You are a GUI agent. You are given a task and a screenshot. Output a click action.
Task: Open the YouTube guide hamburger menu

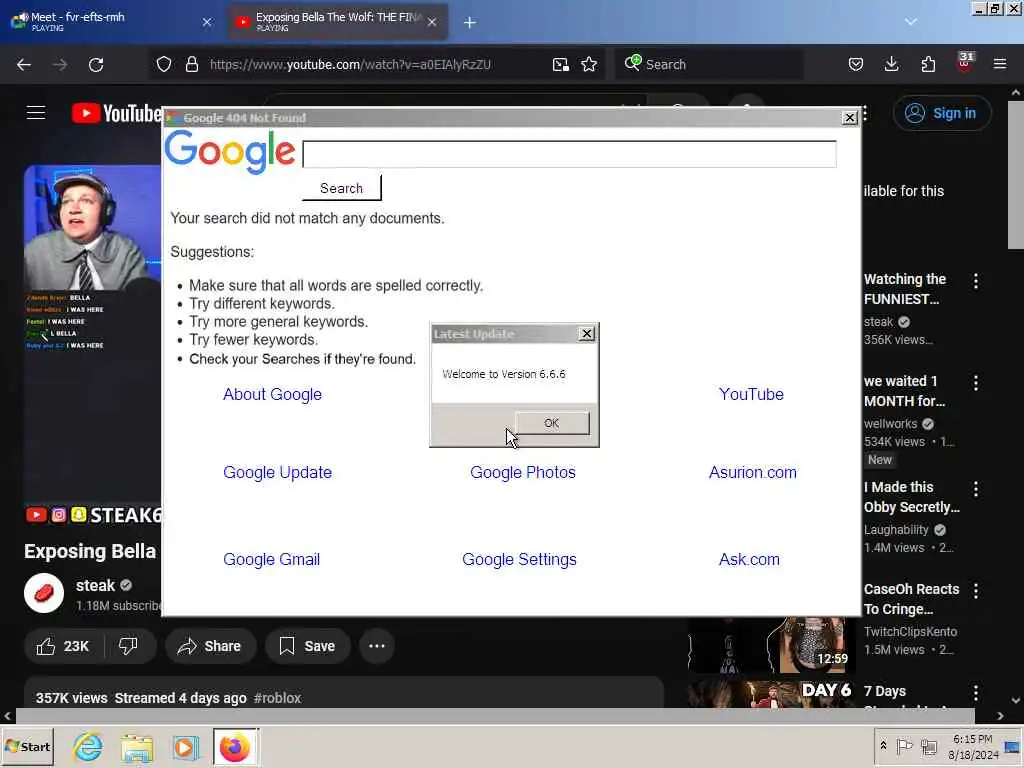point(36,113)
